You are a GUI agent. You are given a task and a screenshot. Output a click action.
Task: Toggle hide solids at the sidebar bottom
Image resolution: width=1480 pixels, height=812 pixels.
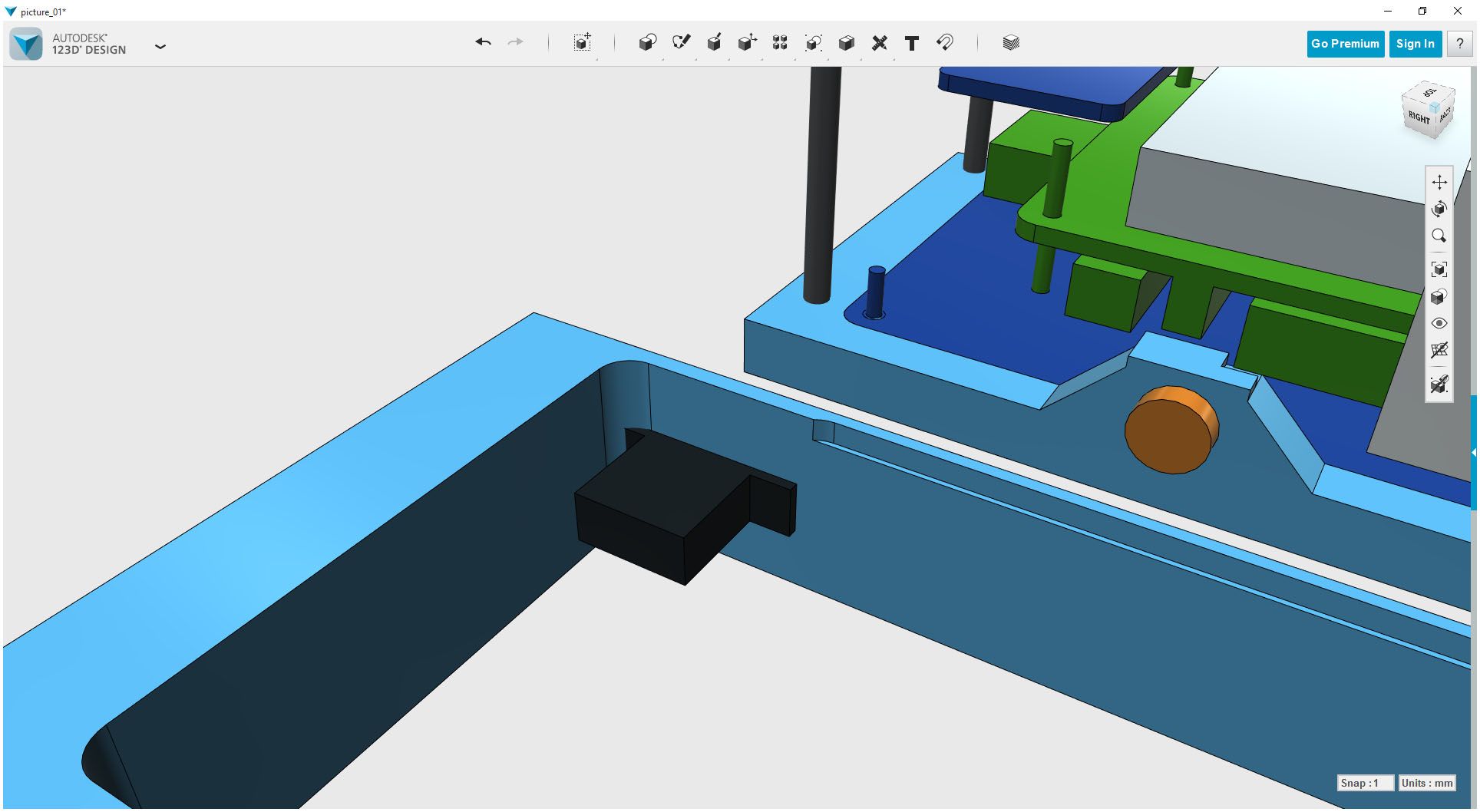click(x=1439, y=384)
